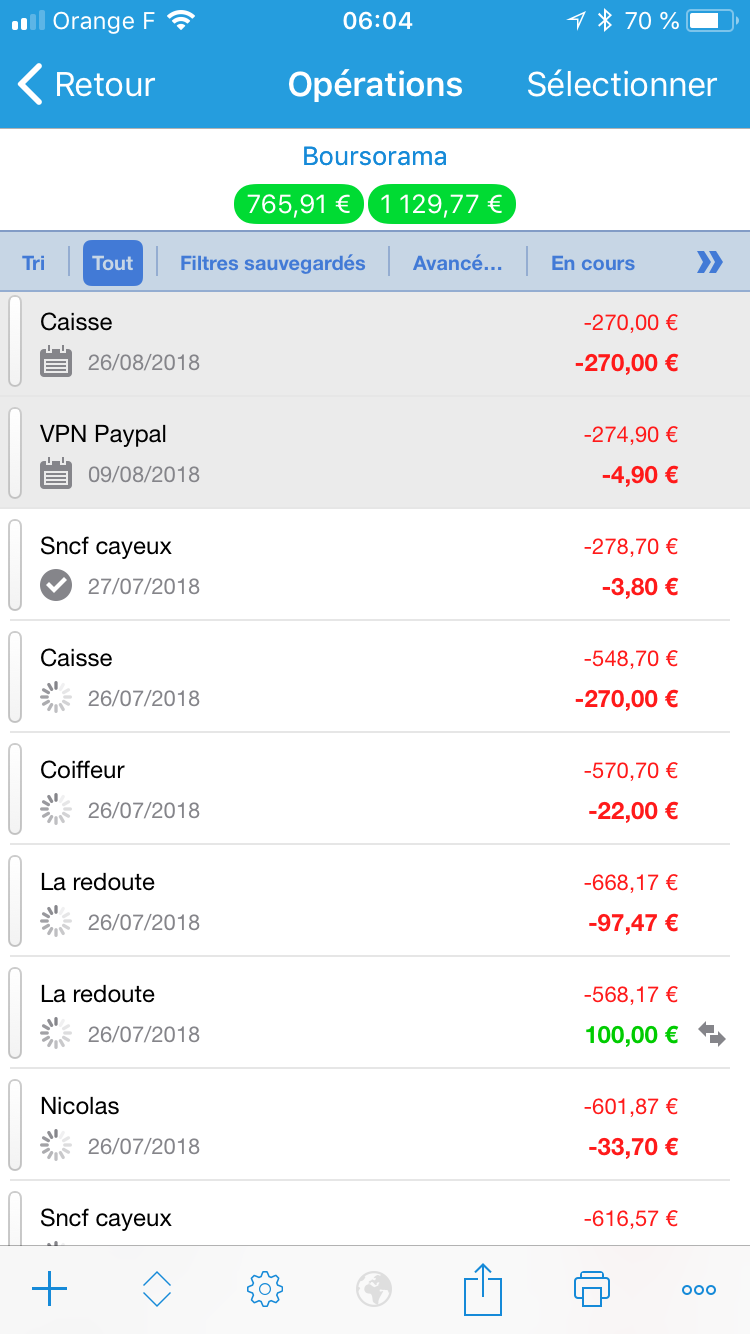Open settings gear in bottom toolbar
The image size is (750, 1334).
tap(265, 1289)
